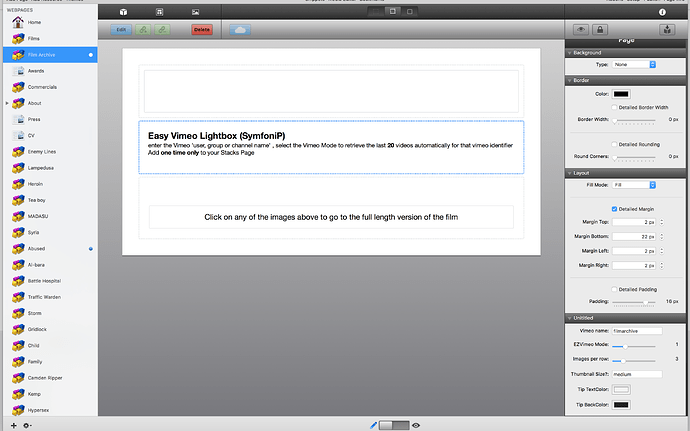Viewport: 690px width, 431px height.
Task: Collapse the Layout section
Action: point(569,173)
